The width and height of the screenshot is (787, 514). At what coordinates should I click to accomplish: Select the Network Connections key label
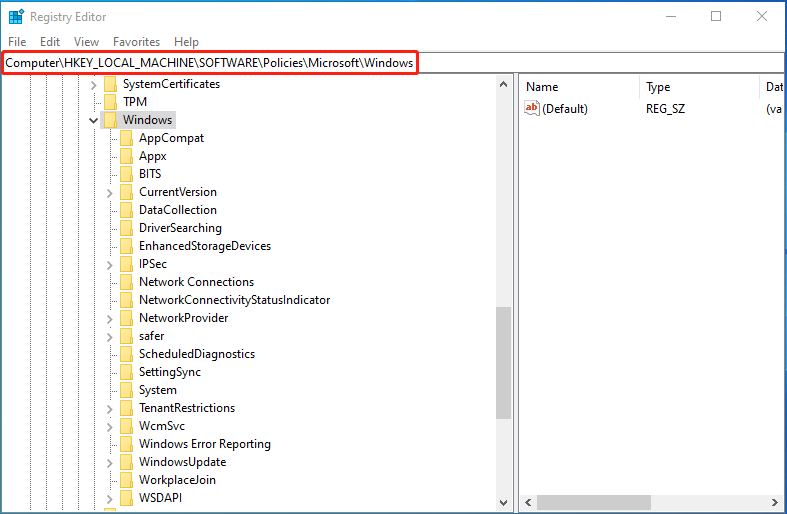click(196, 282)
